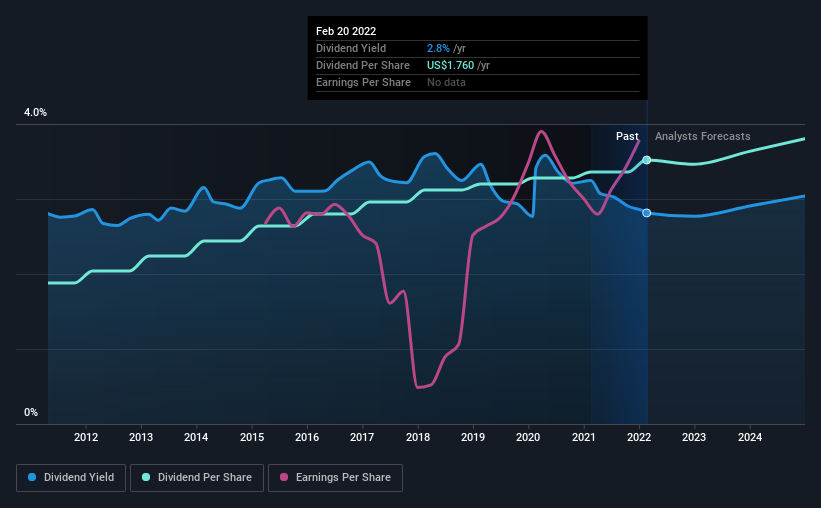Toggle the Earnings Per Share legend button

tap(335, 478)
